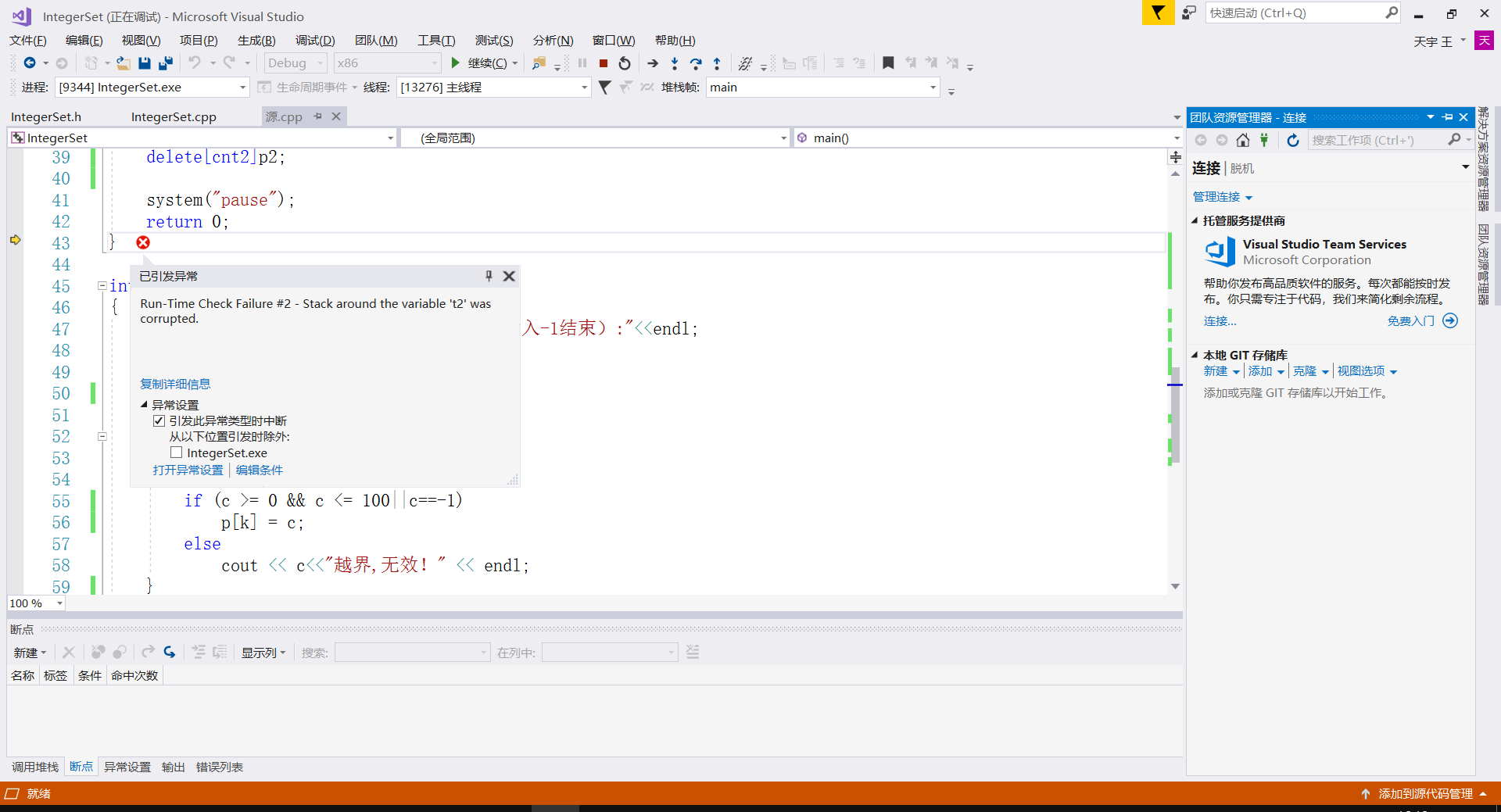This screenshot has height=812, width=1501.
Task: Open the Manage Connections dropdown link
Action: (x=1223, y=197)
